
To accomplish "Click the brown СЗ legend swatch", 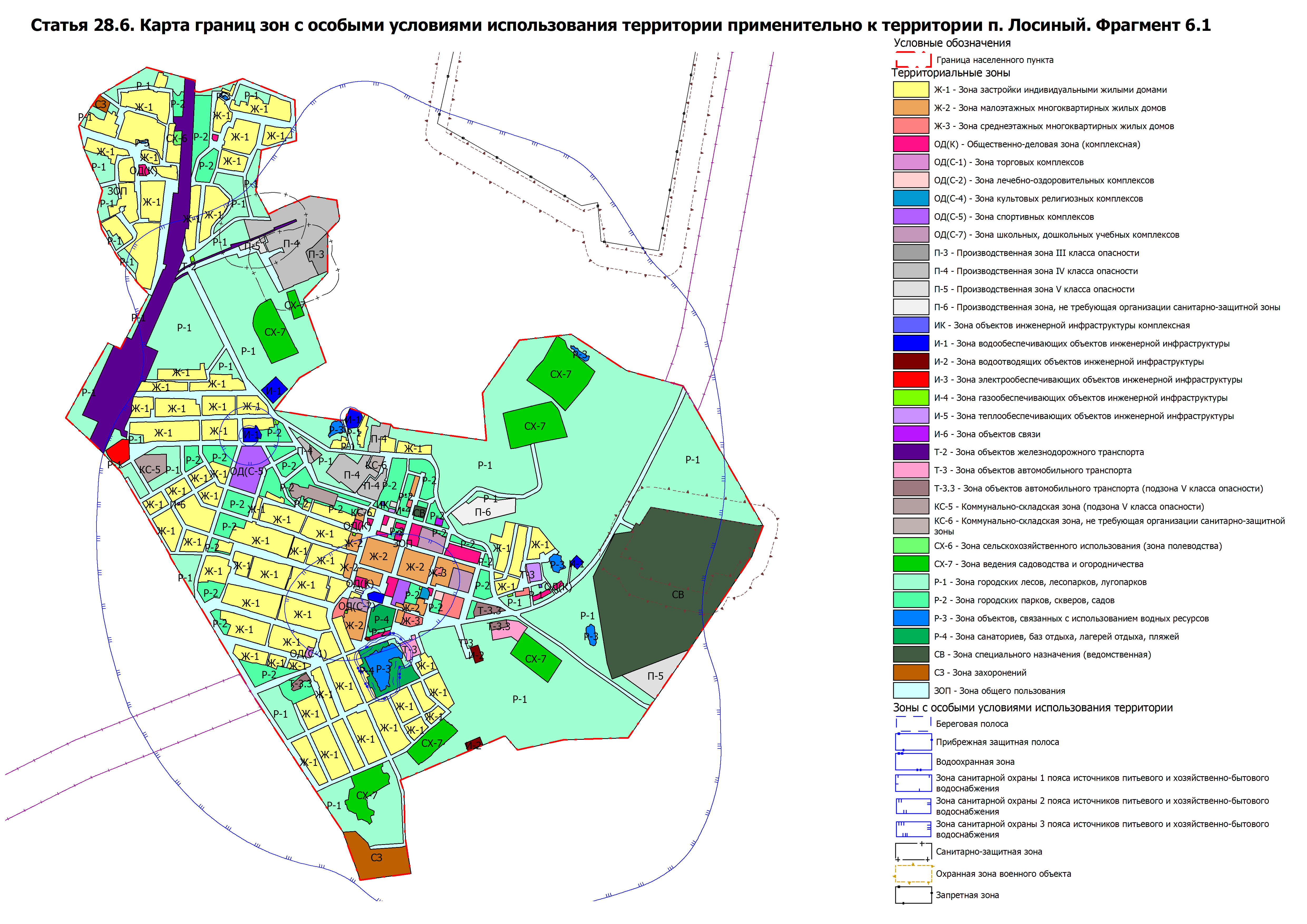I will pyautogui.click(x=911, y=672).
